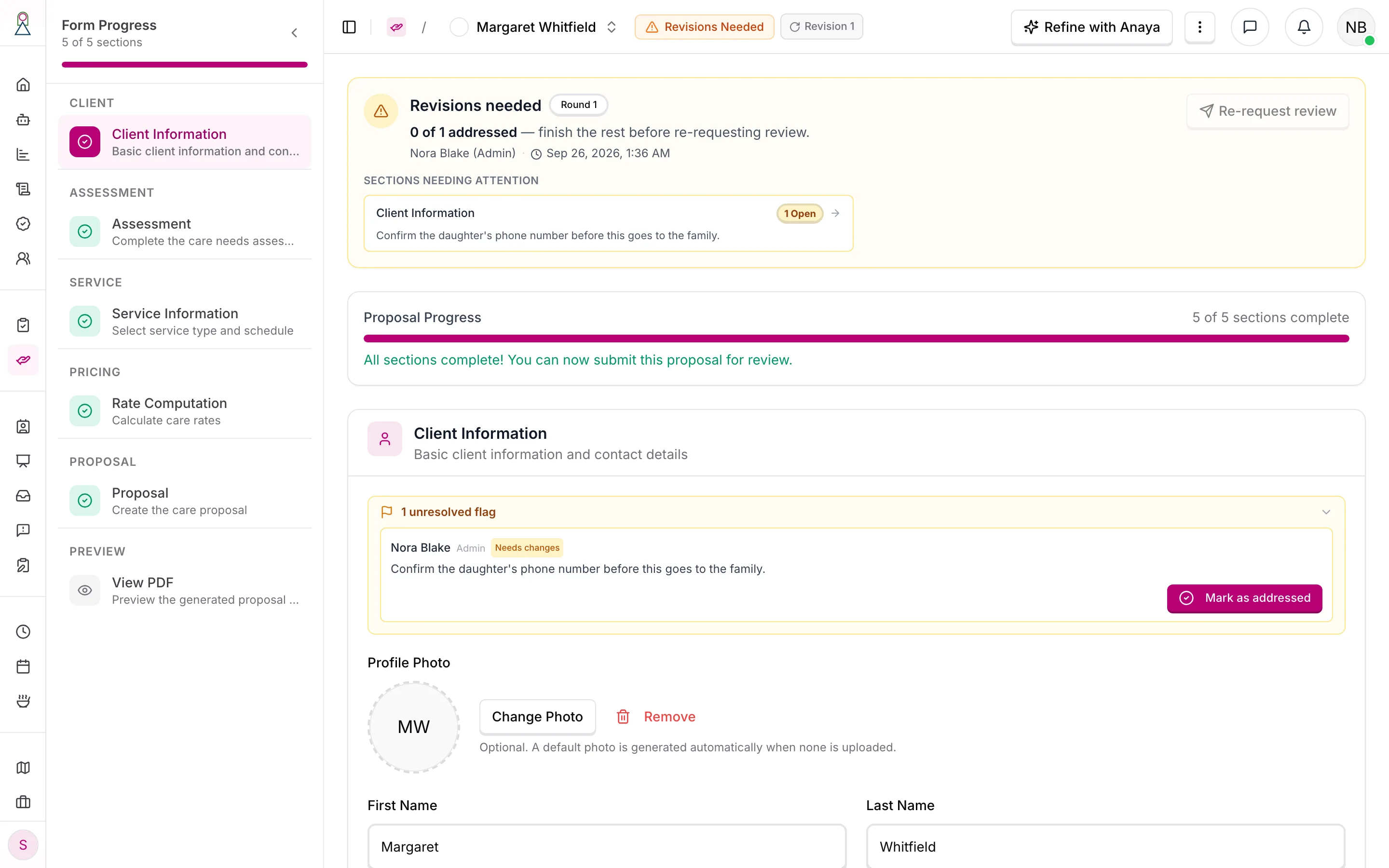The image size is (1389, 868).
Task: Click Refine with Anaya button
Action: pos(1091,27)
